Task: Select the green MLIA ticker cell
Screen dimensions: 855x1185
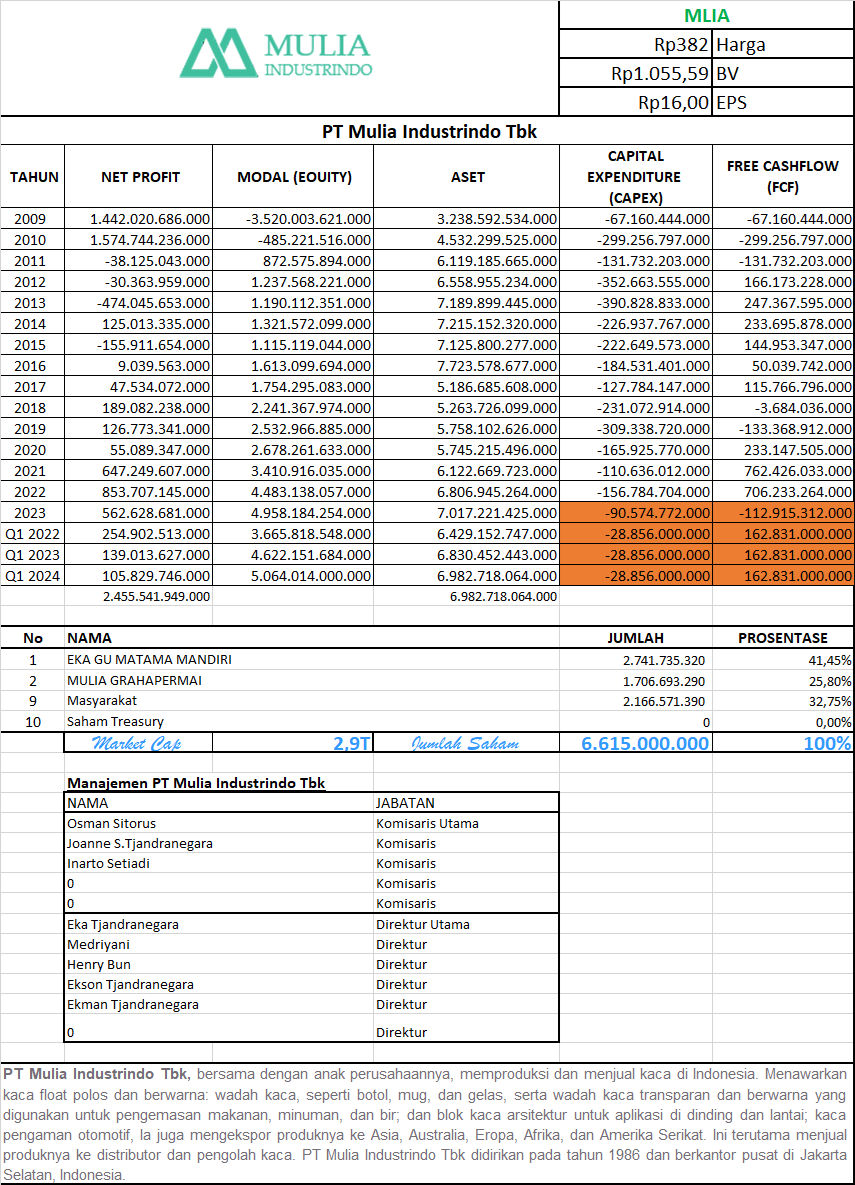Action: point(706,15)
